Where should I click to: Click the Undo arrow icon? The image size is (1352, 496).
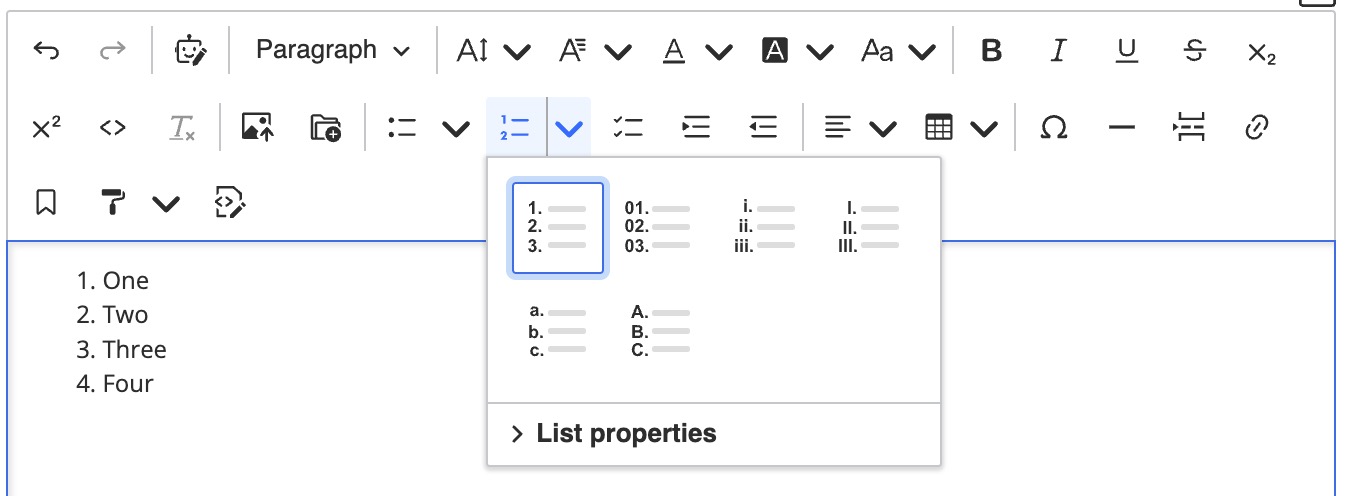46,51
